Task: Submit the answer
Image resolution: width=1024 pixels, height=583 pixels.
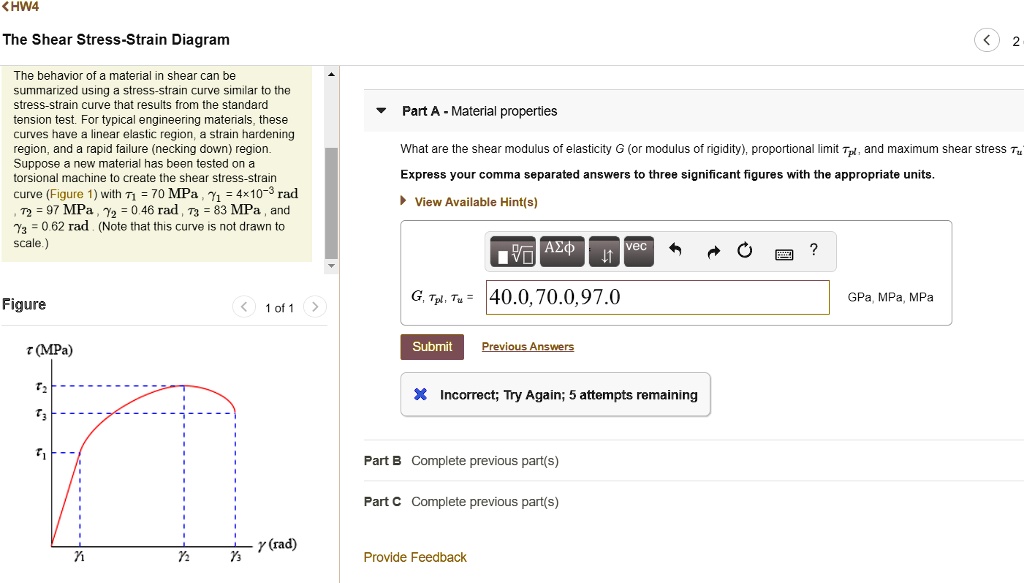Action: 432,347
